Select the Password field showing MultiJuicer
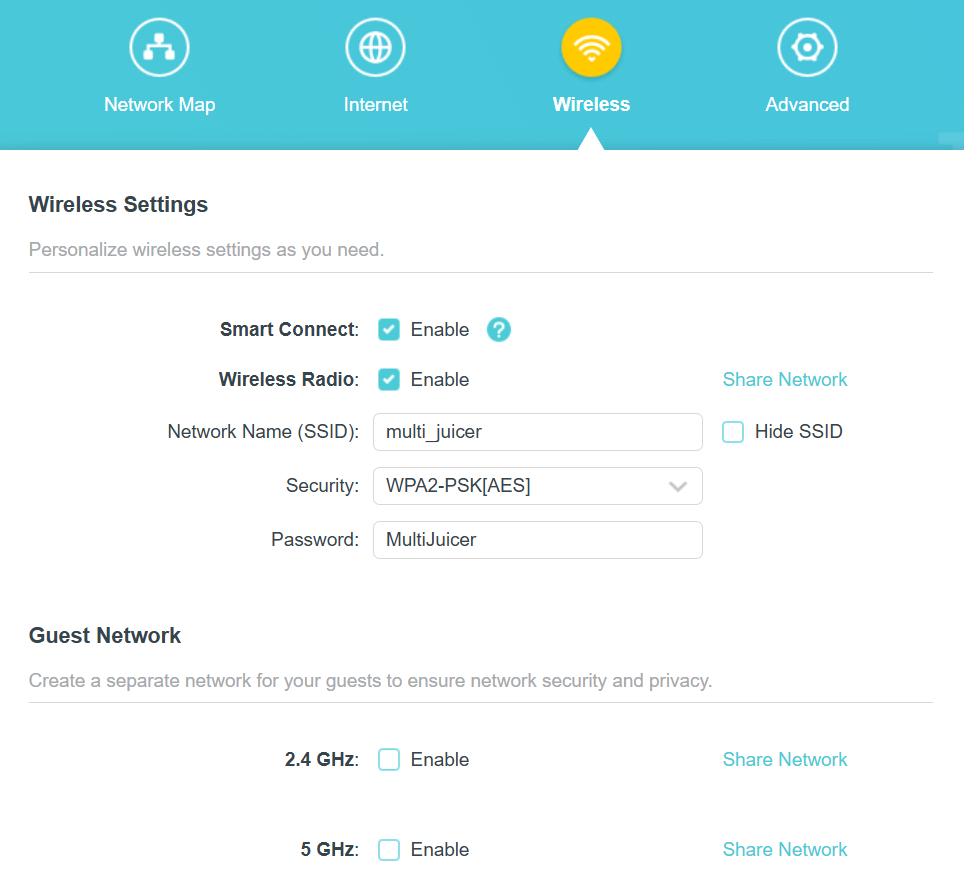Viewport: 964px width, 892px height. (x=537, y=539)
